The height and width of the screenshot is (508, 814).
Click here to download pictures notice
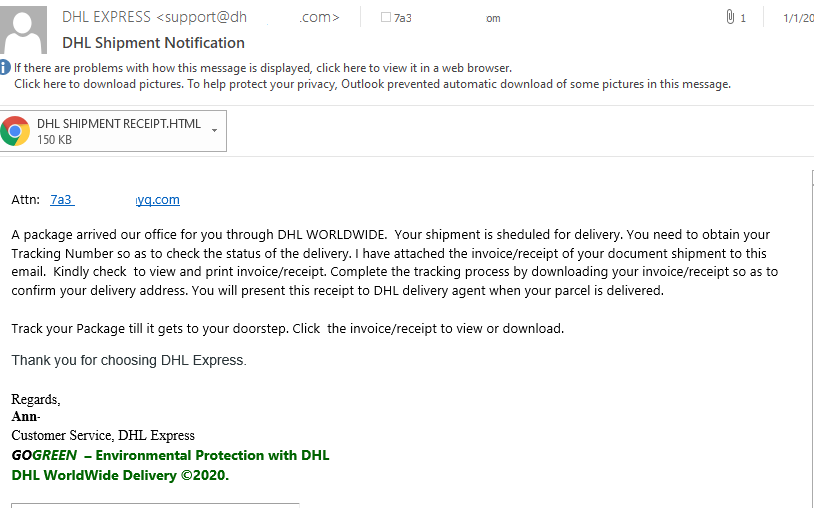pyautogui.click(x=372, y=84)
